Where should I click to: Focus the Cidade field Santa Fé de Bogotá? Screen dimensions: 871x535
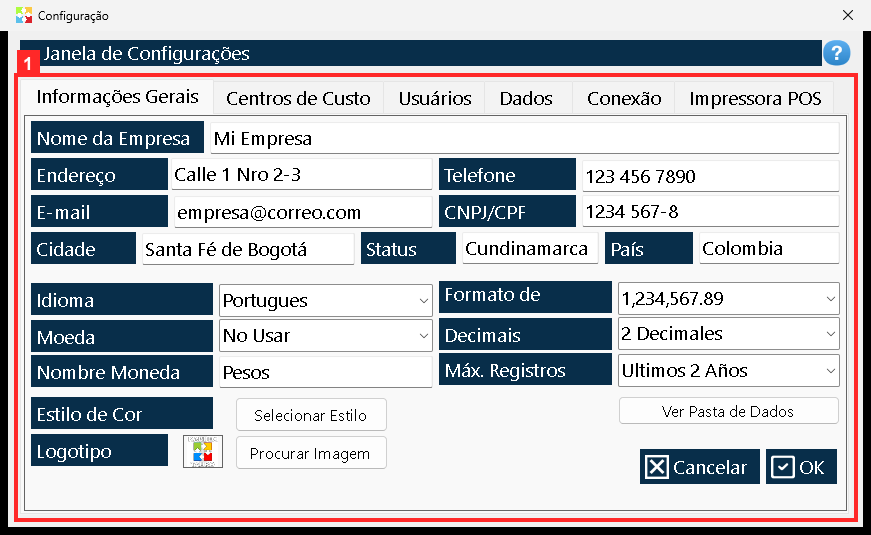[248, 249]
